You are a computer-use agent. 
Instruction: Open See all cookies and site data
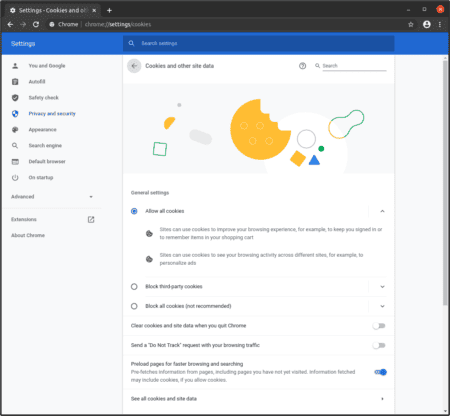pos(258,399)
